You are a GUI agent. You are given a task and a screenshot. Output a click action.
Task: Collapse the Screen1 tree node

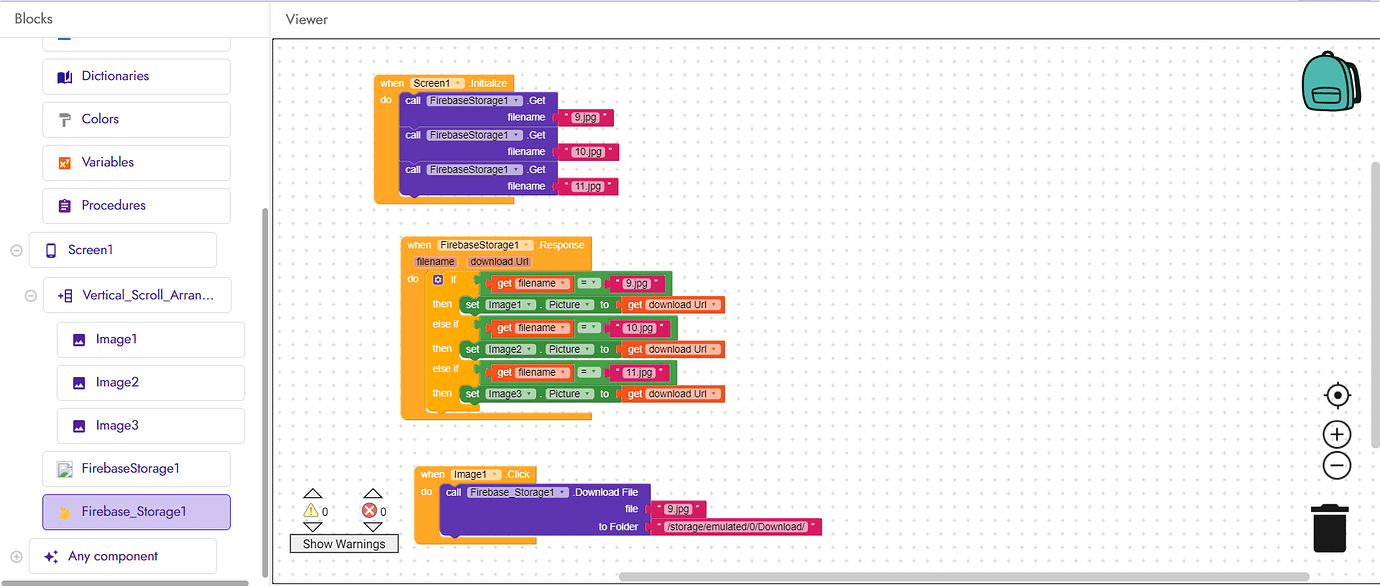pyautogui.click(x=16, y=250)
